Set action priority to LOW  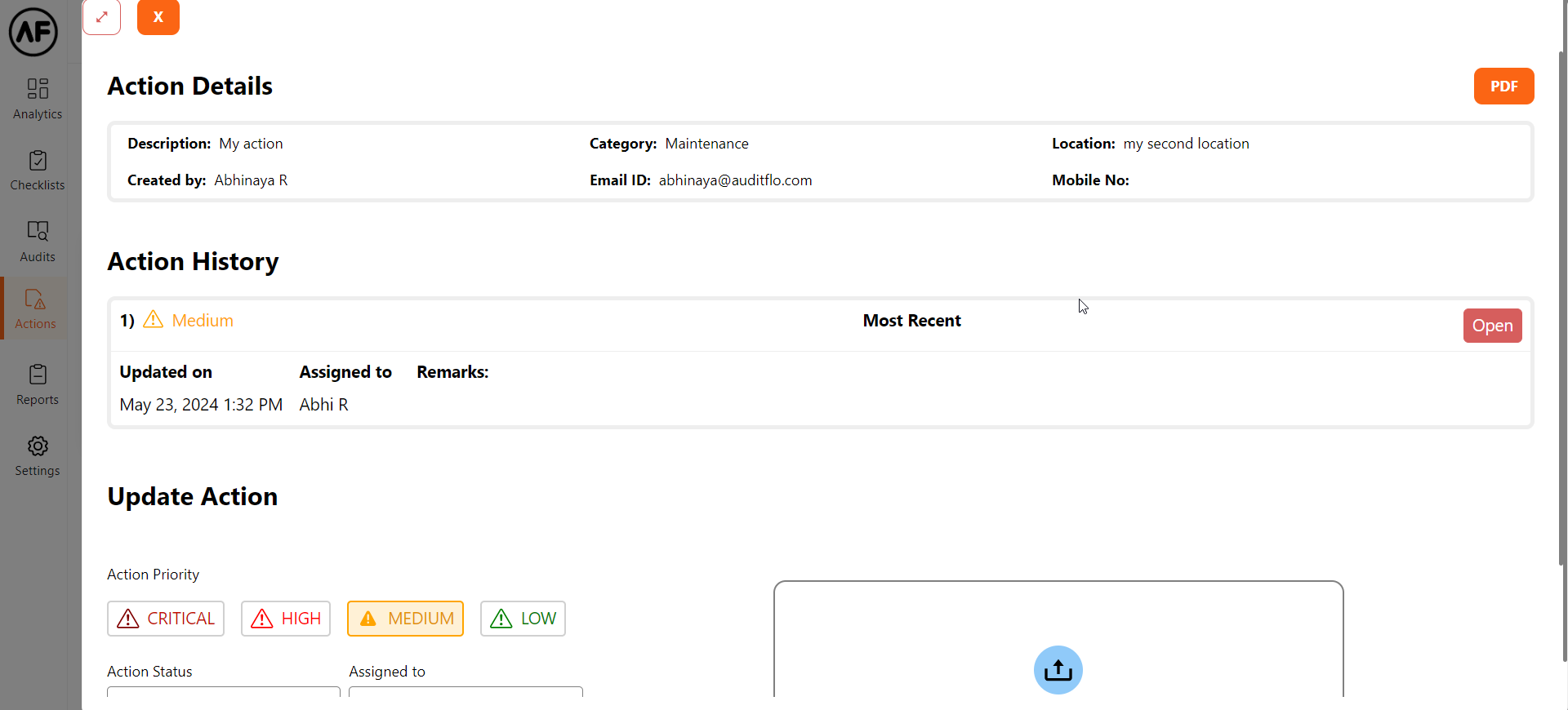(523, 619)
